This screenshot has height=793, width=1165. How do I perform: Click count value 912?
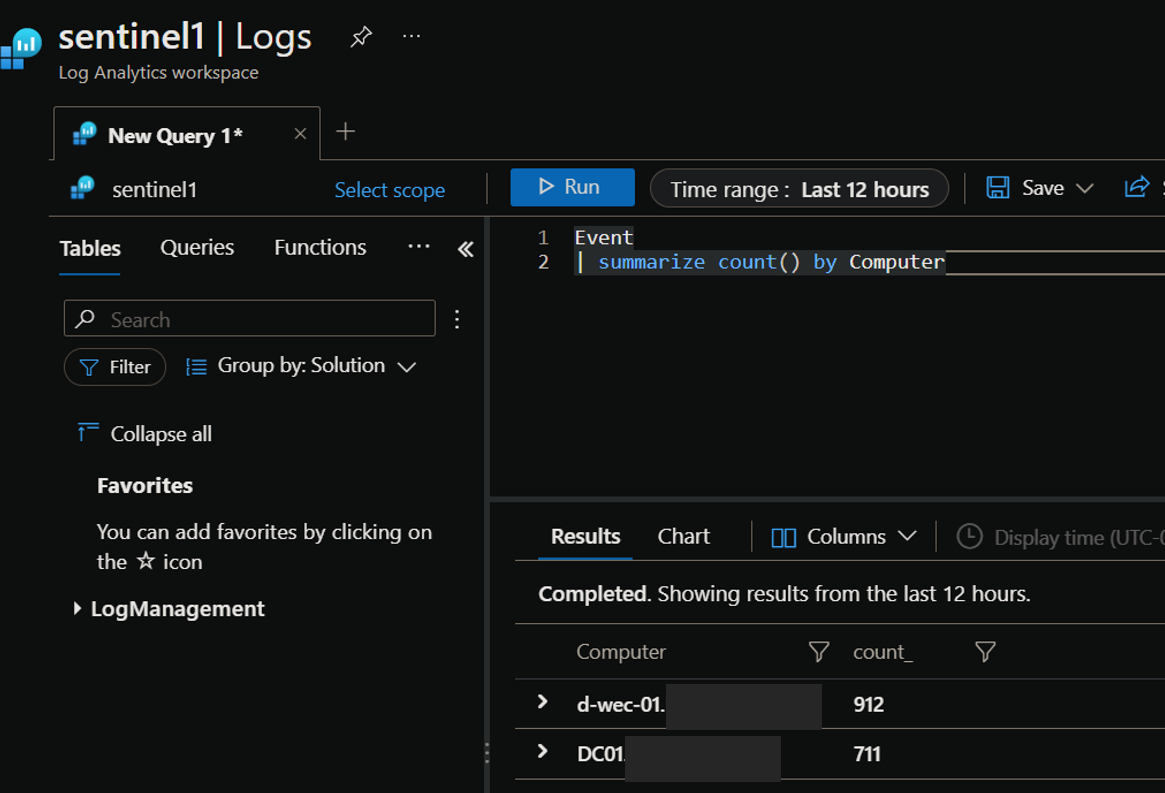pos(869,705)
